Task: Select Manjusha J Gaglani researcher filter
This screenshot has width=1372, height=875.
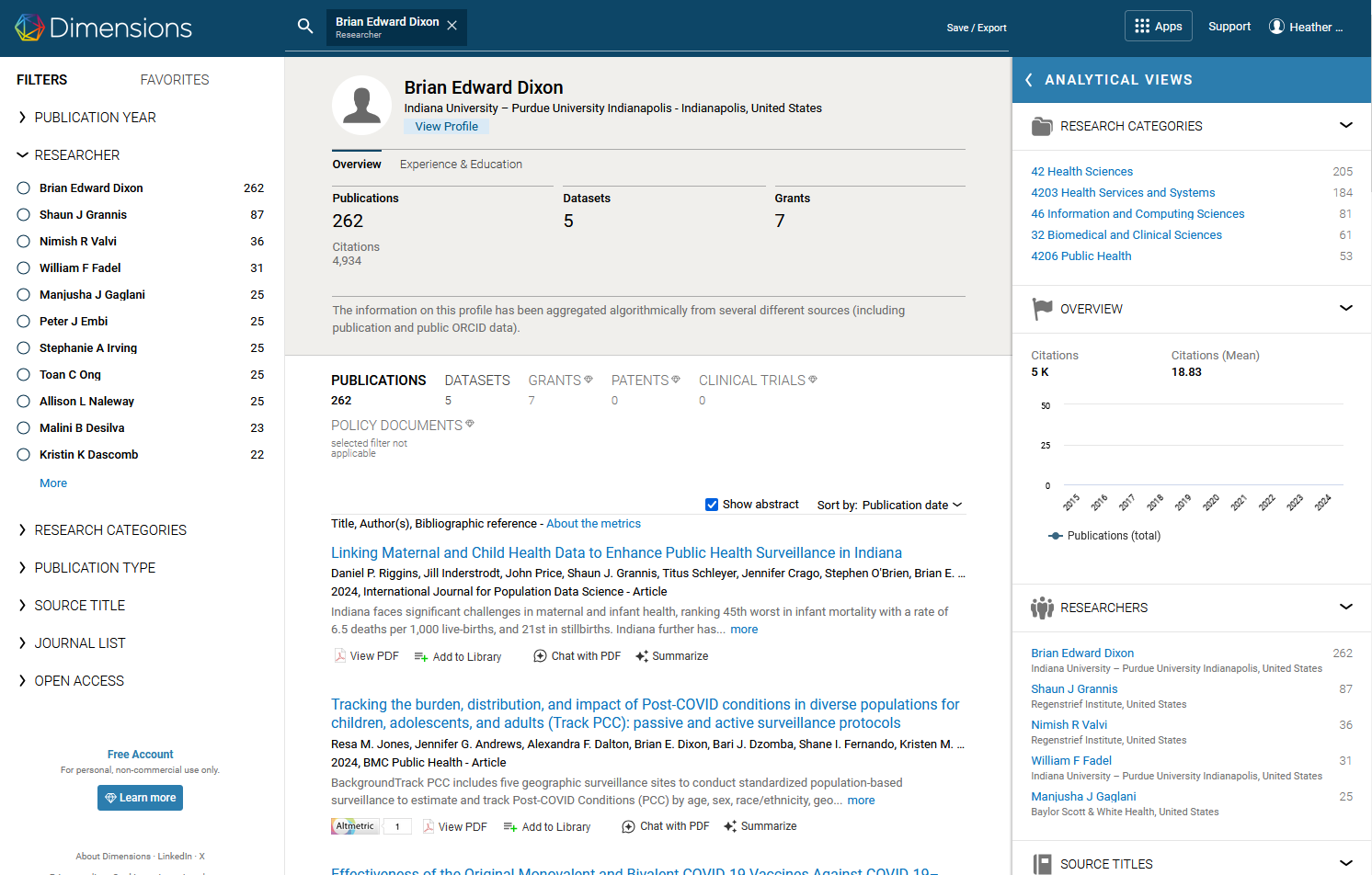Action: [x=24, y=295]
